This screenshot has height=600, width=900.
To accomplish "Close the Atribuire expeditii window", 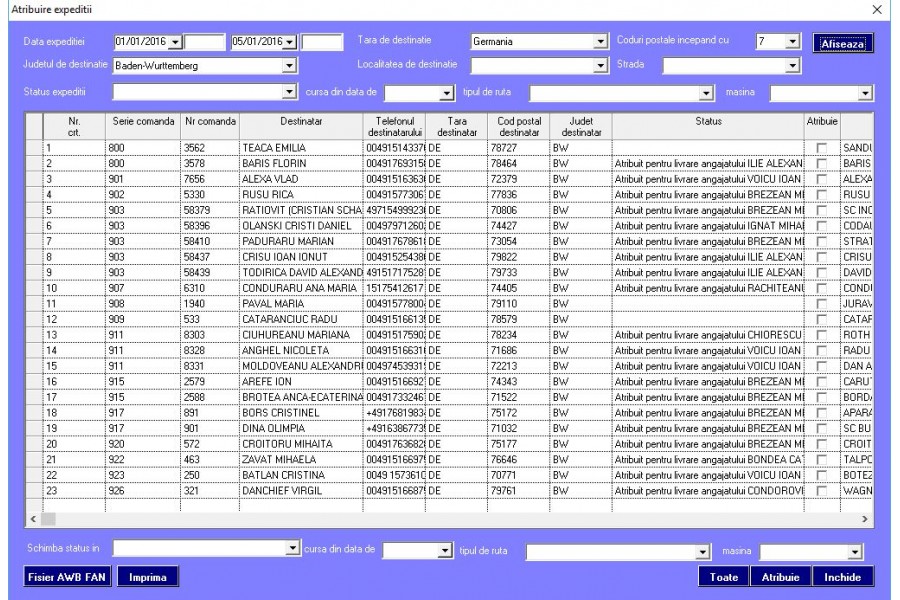I will coord(877,10).
